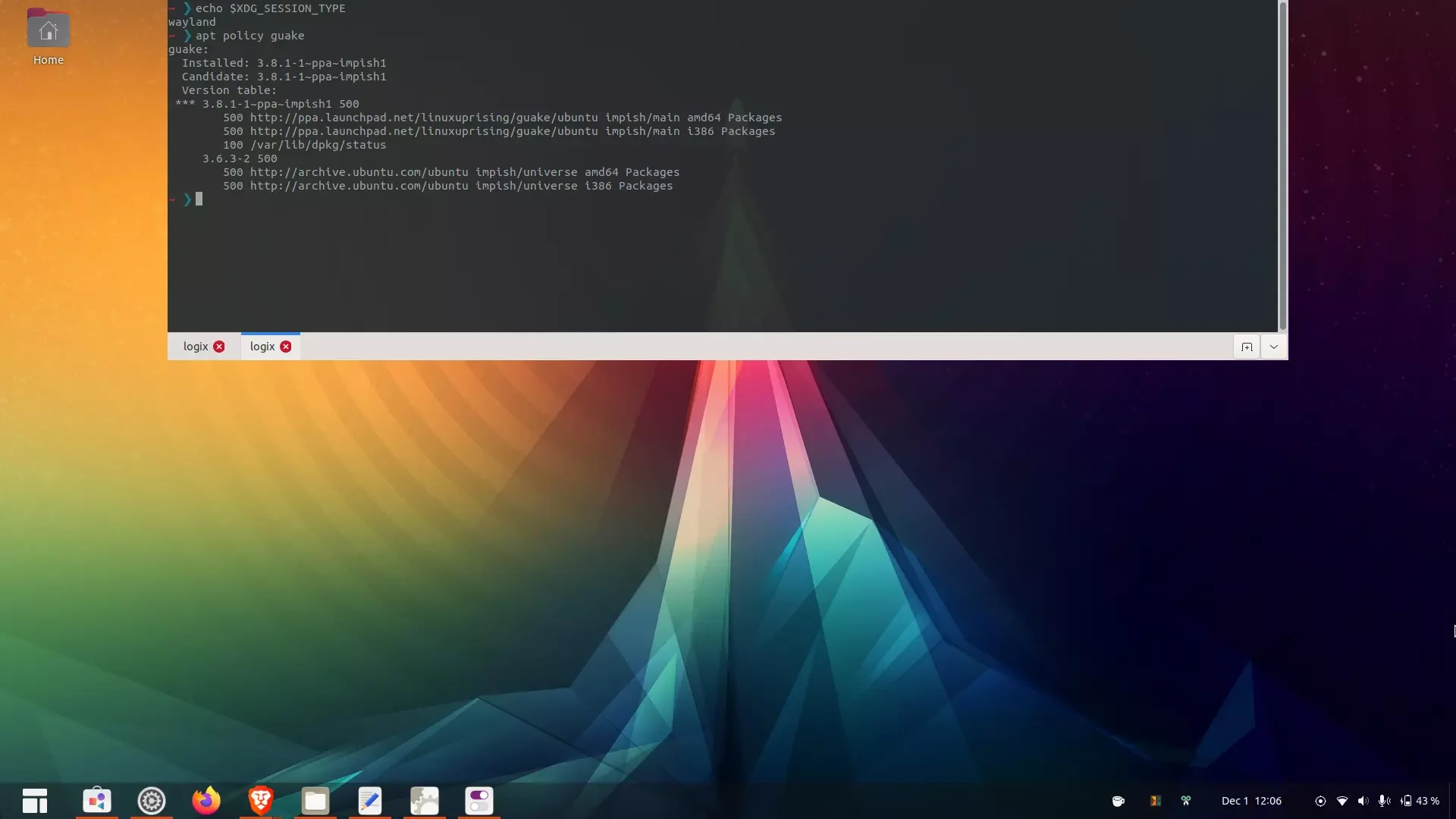
Task: Open Firefox from the taskbar
Action: (x=206, y=800)
